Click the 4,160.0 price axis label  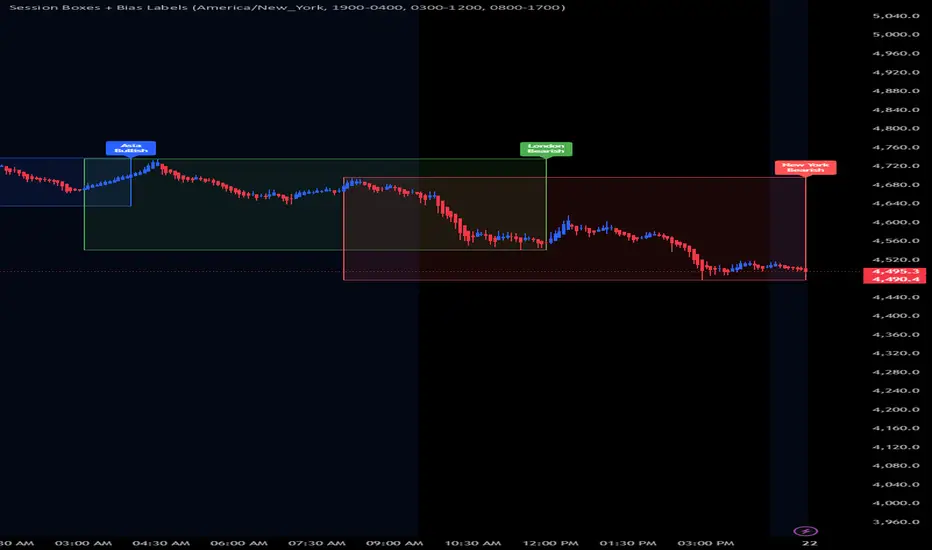point(896,428)
